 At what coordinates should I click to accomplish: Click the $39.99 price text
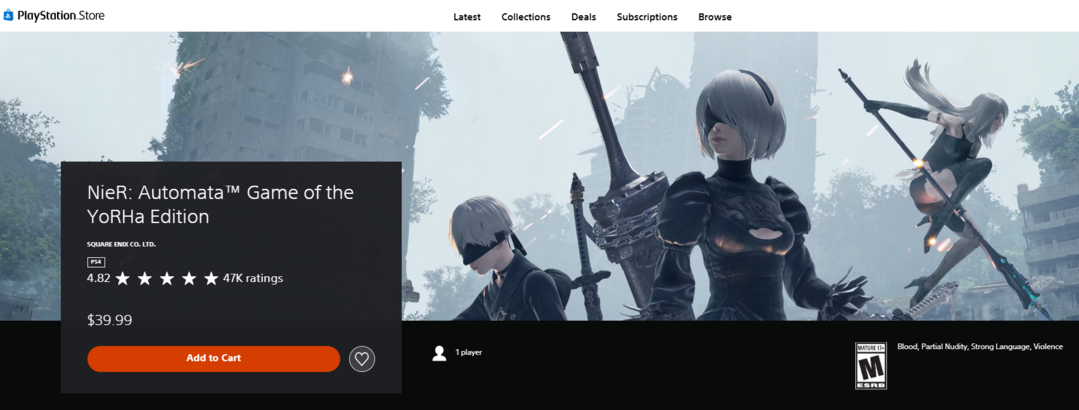tap(109, 320)
